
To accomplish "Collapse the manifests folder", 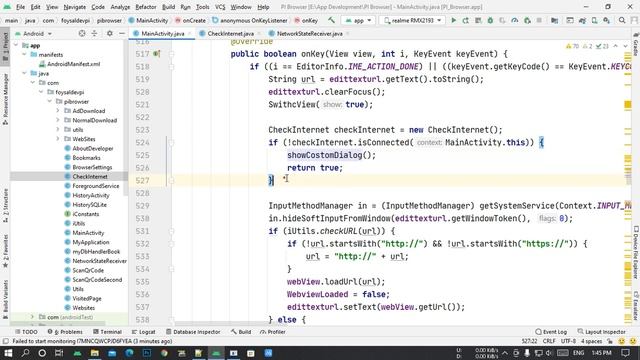I will coord(25,55).
